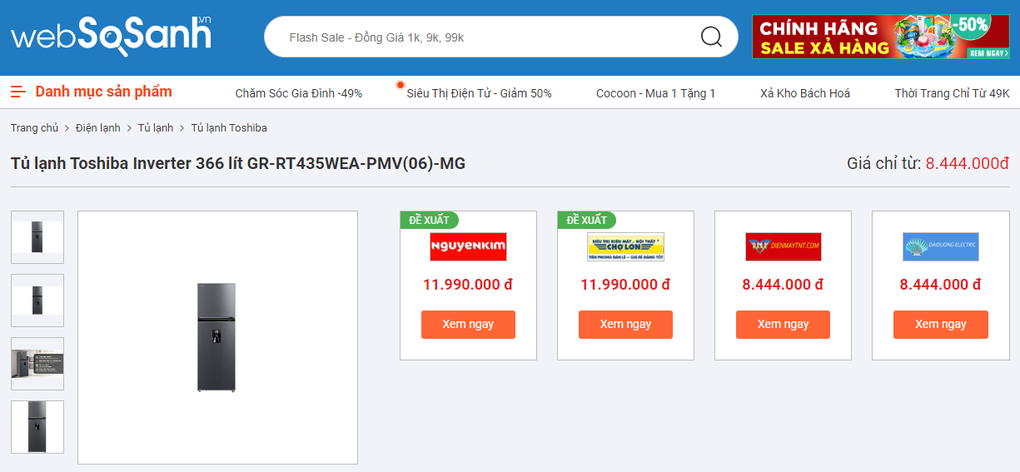The image size is (1020, 472).
Task: Click the Đề xuất badge on Cho Lon card
Action: (587, 220)
